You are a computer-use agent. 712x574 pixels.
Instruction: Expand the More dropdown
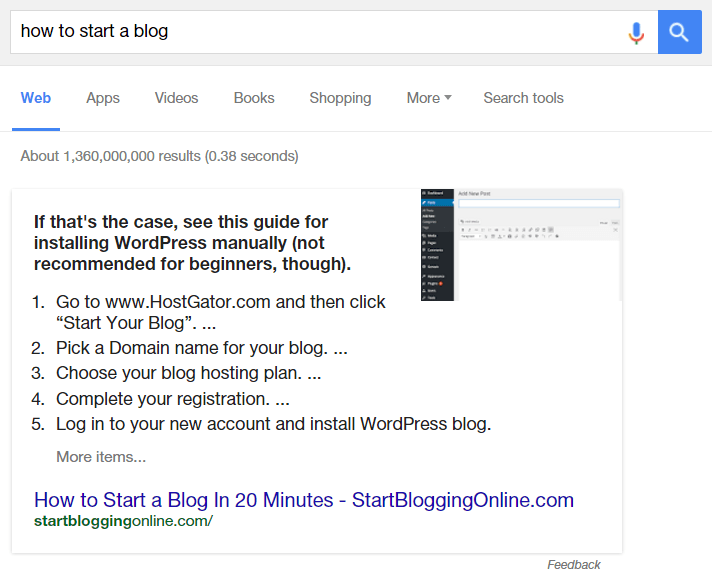pyautogui.click(x=429, y=98)
